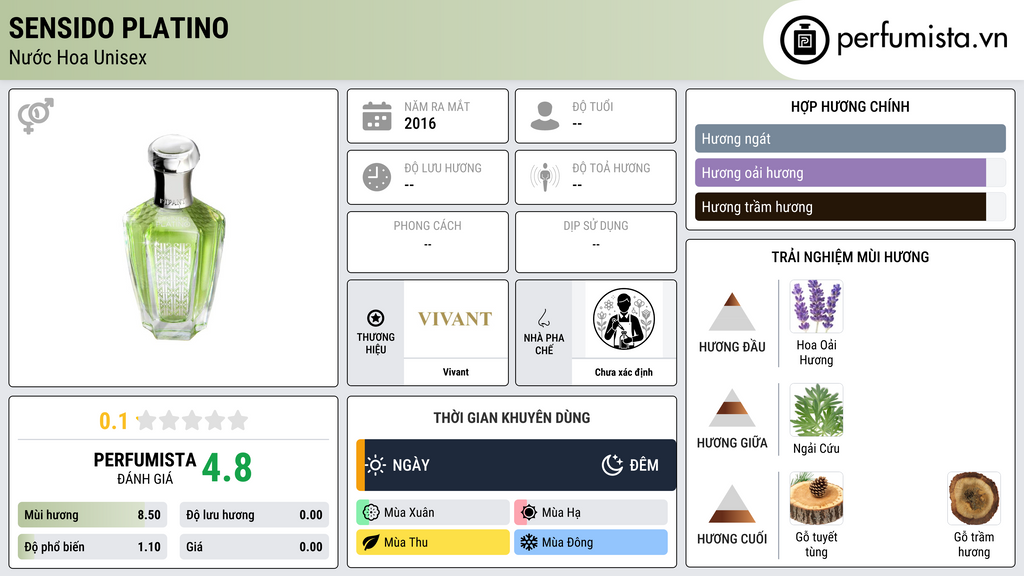The image size is (1024, 576).
Task: Click the Hương giữa pyramid icon
Action: (732, 408)
